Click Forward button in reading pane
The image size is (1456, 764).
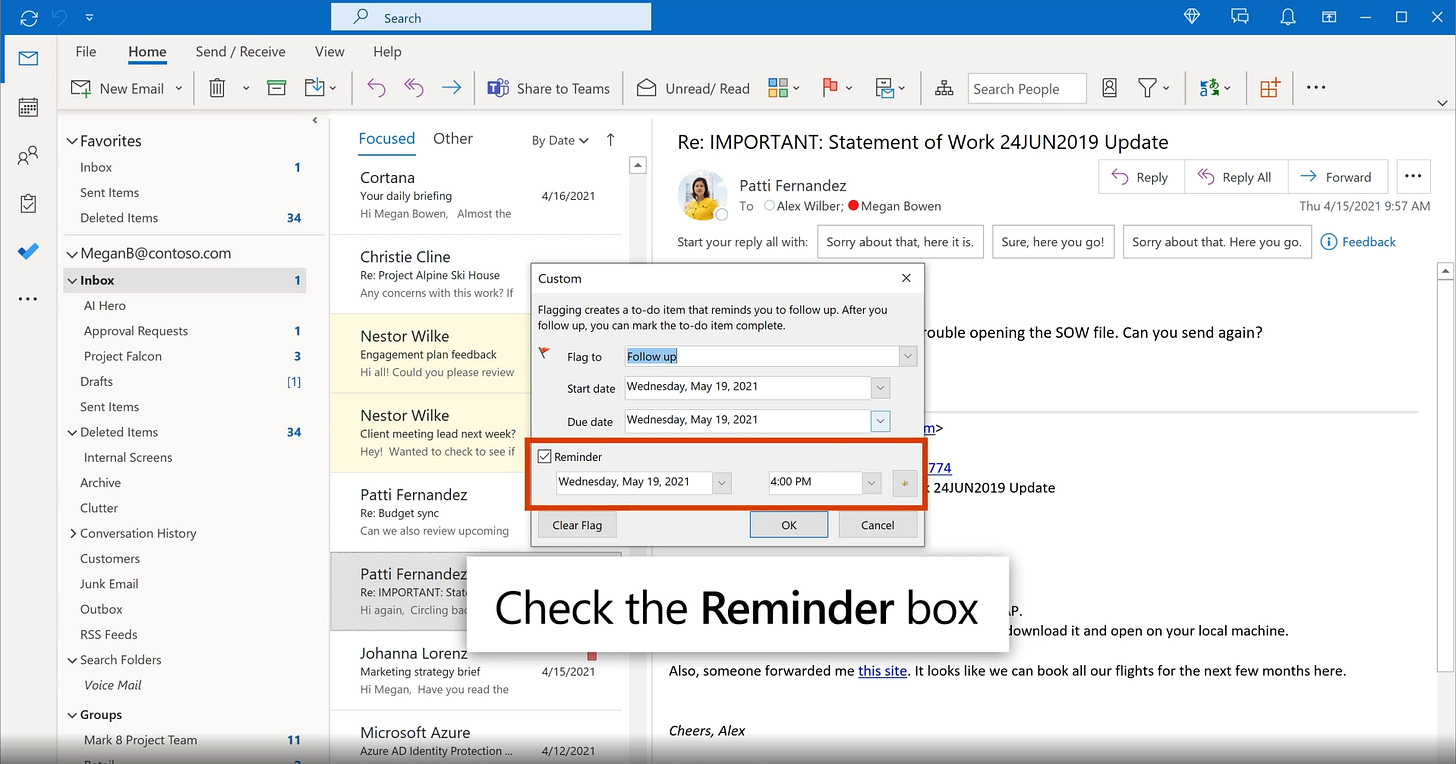[1338, 177]
